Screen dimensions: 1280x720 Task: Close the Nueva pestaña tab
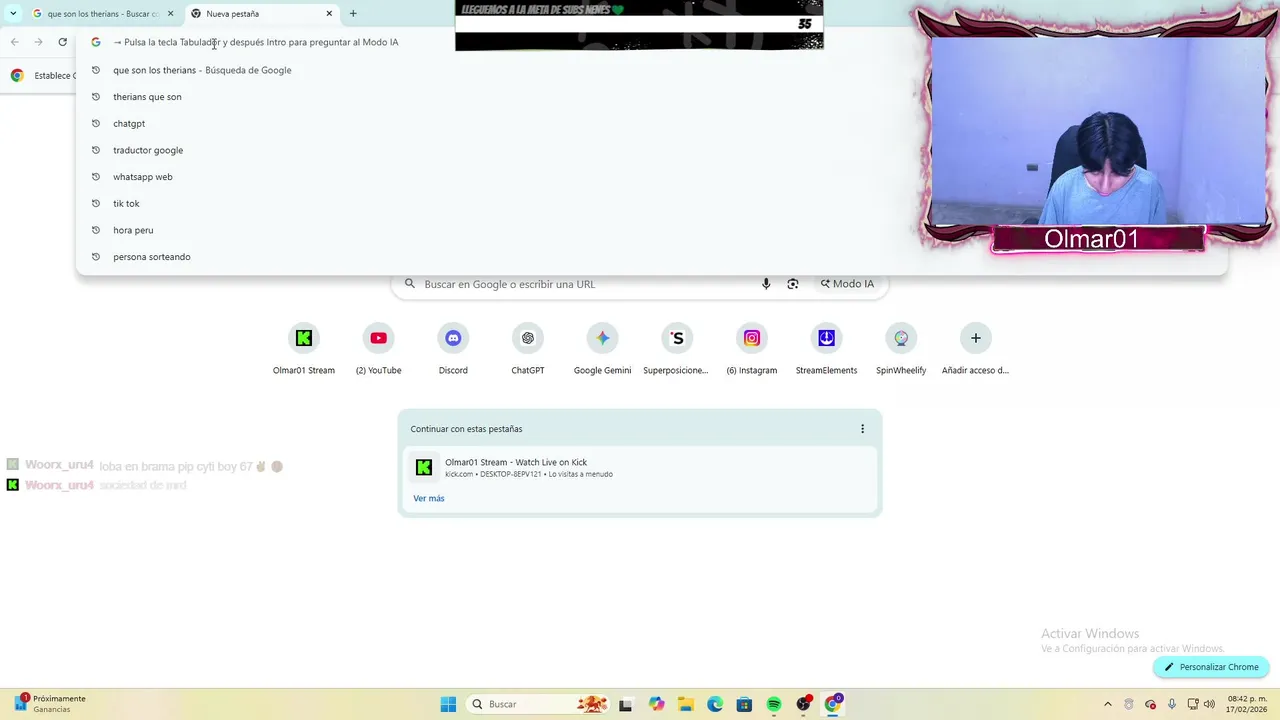329,14
